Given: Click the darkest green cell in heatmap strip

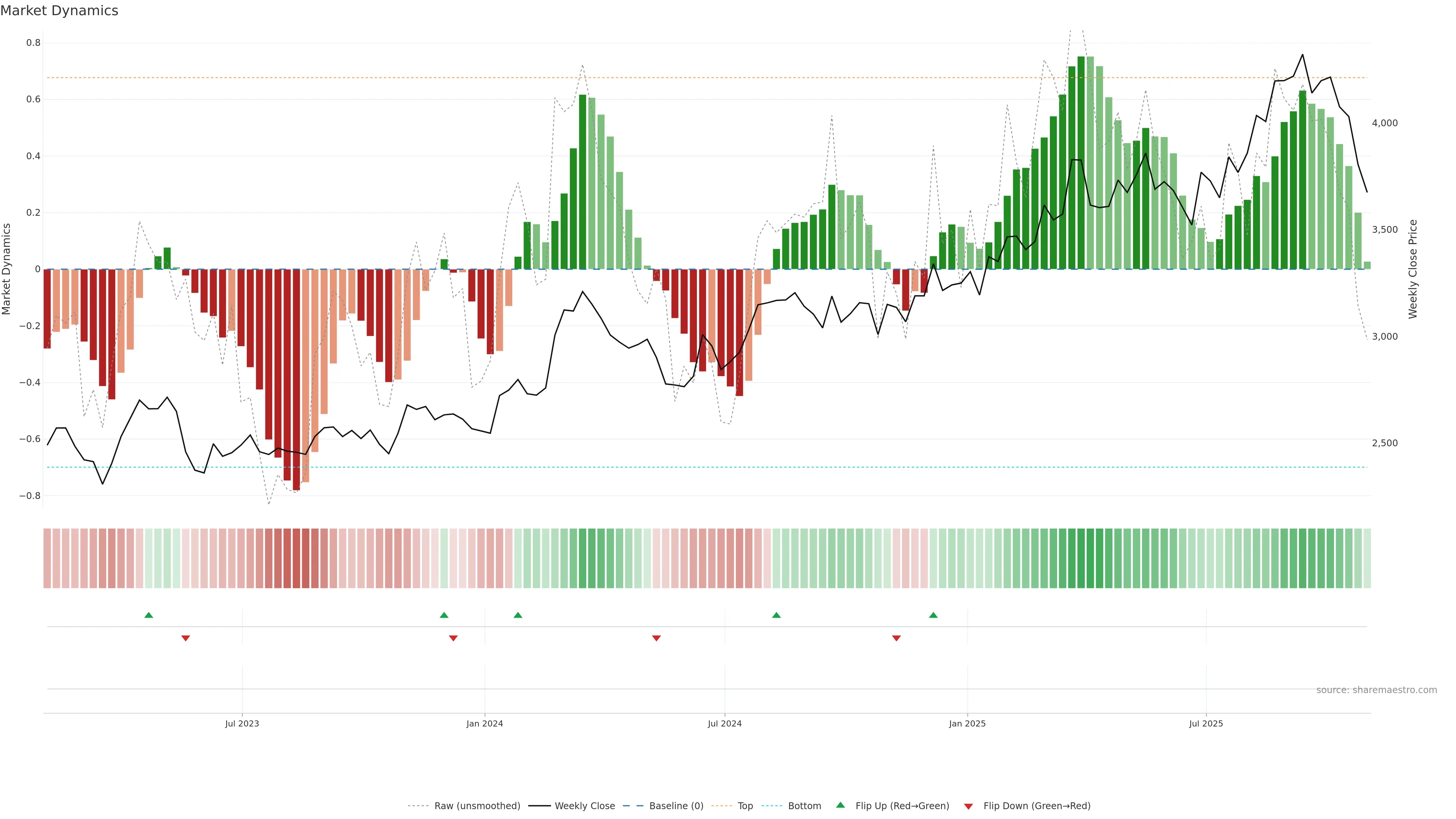Looking at the screenshot, I should (x=1081, y=558).
